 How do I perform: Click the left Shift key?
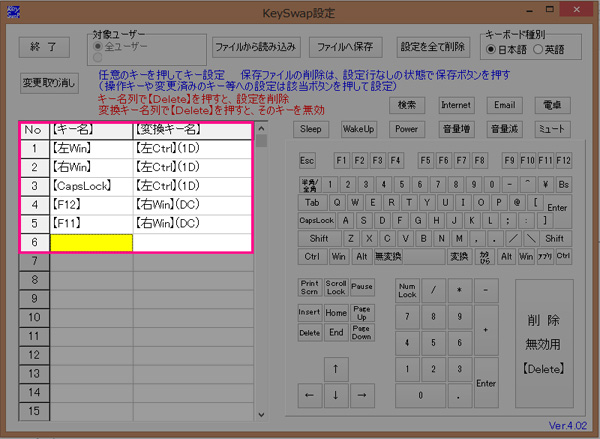click(x=320, y=238)
